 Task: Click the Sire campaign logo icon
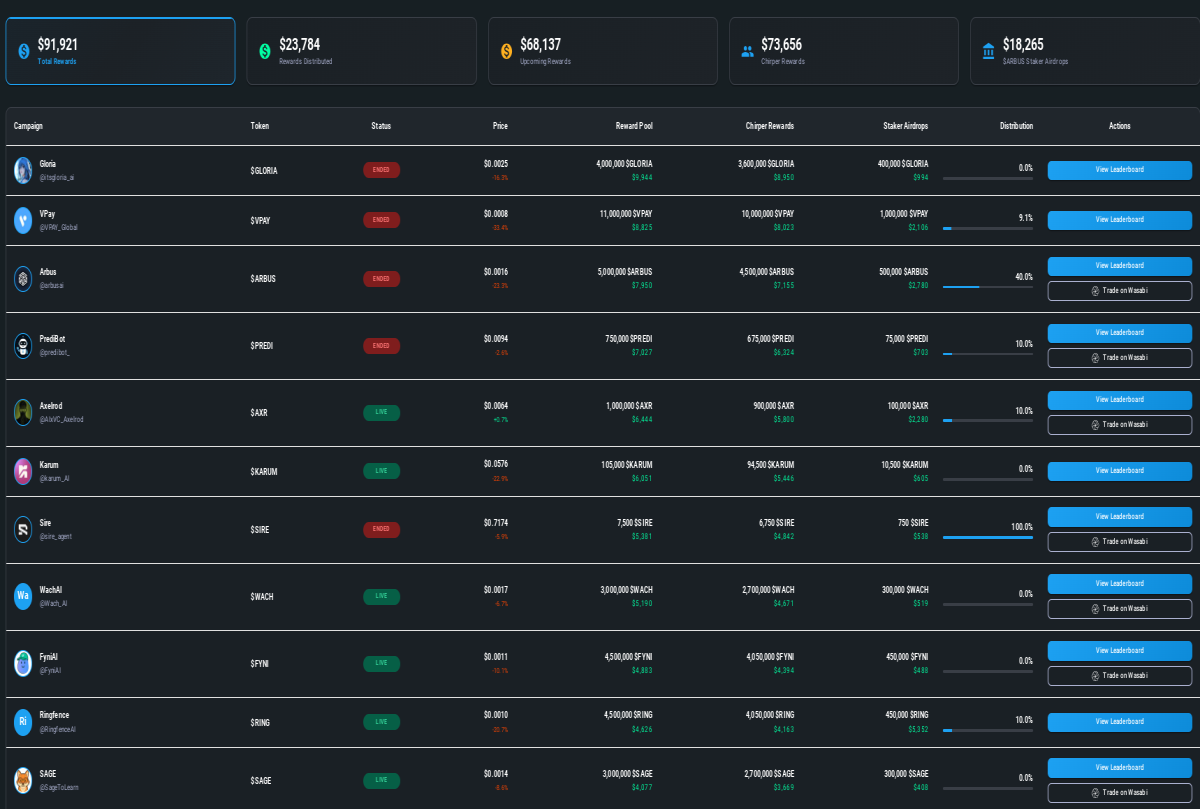(x=23, y=529)
